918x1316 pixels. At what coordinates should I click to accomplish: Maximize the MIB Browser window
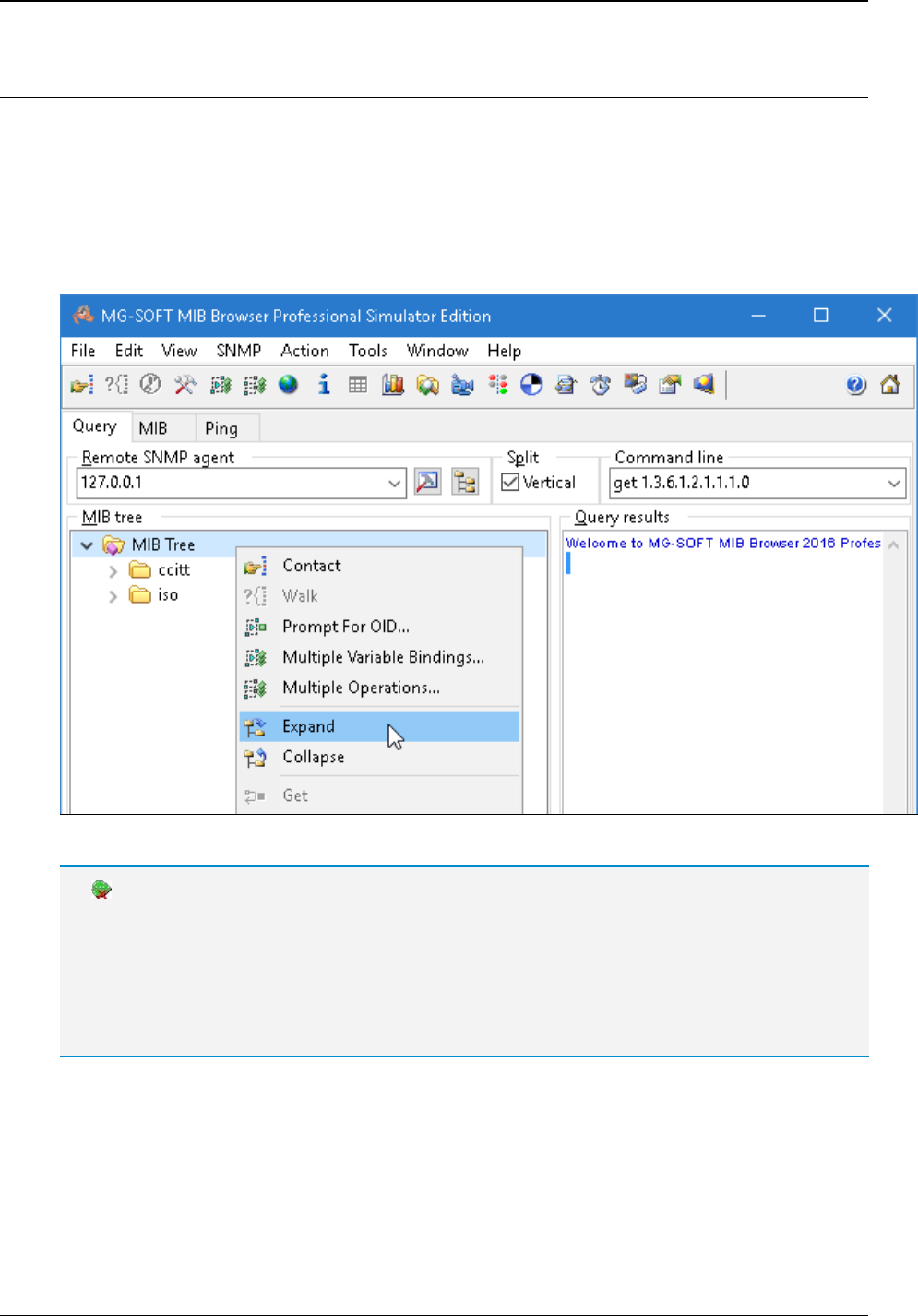820,316
